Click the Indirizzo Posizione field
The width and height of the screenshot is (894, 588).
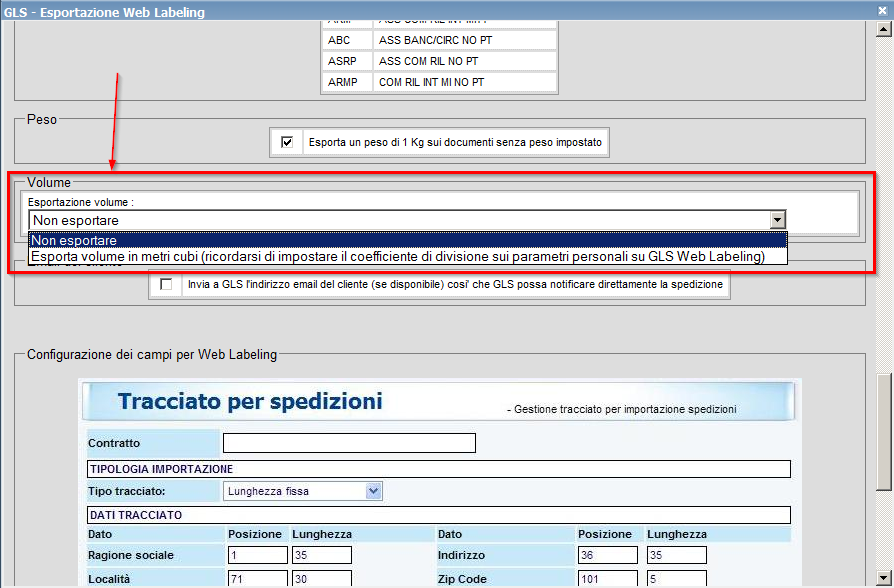coord(607,555)
